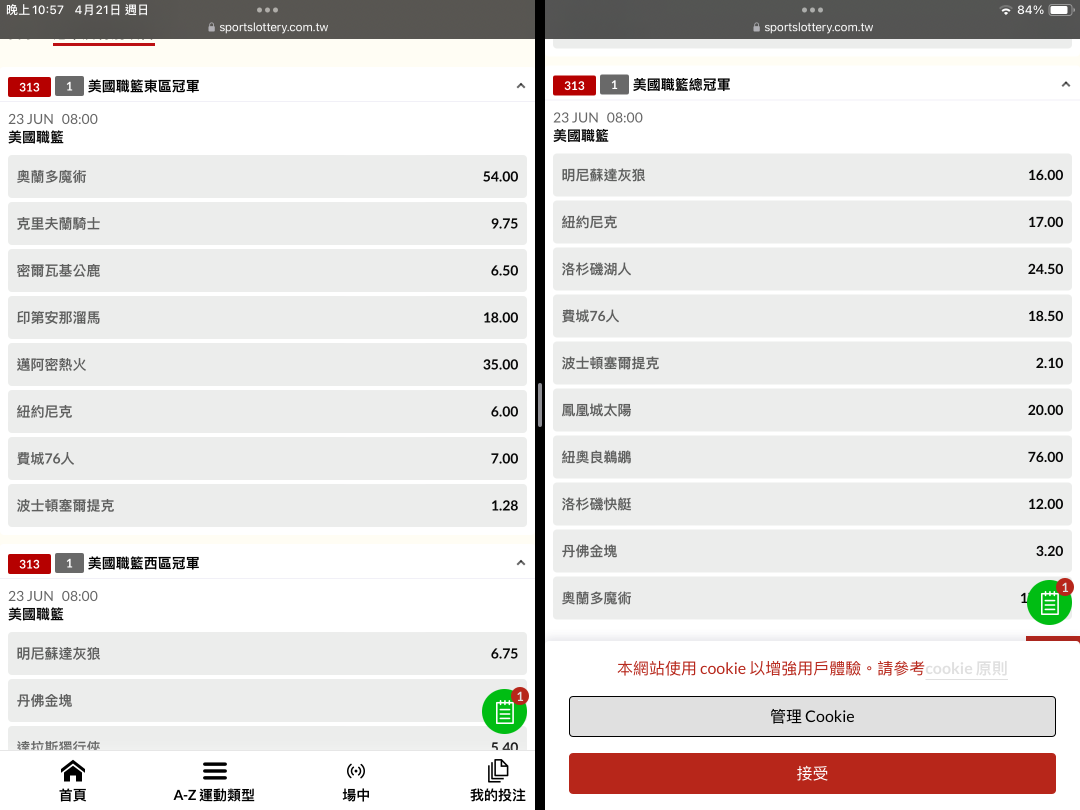Select 印第安那溜馬 odds 18.00

(x=267, y=318)
